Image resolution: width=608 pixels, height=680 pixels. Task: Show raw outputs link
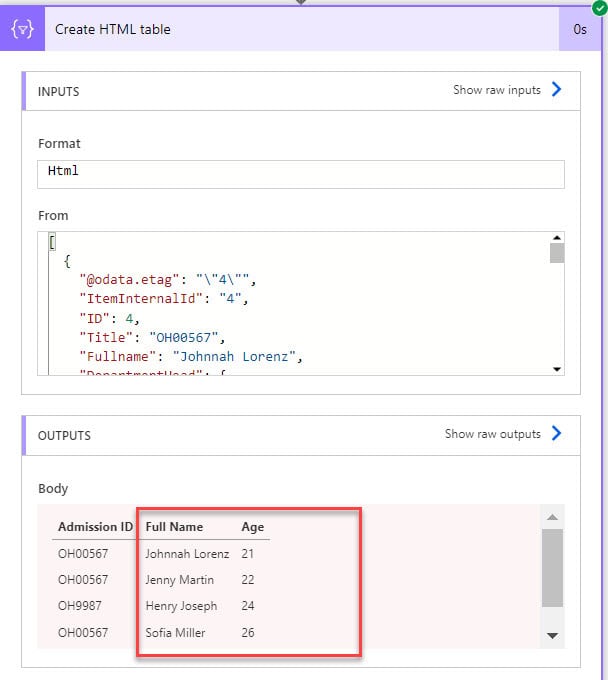pos(493,434)
